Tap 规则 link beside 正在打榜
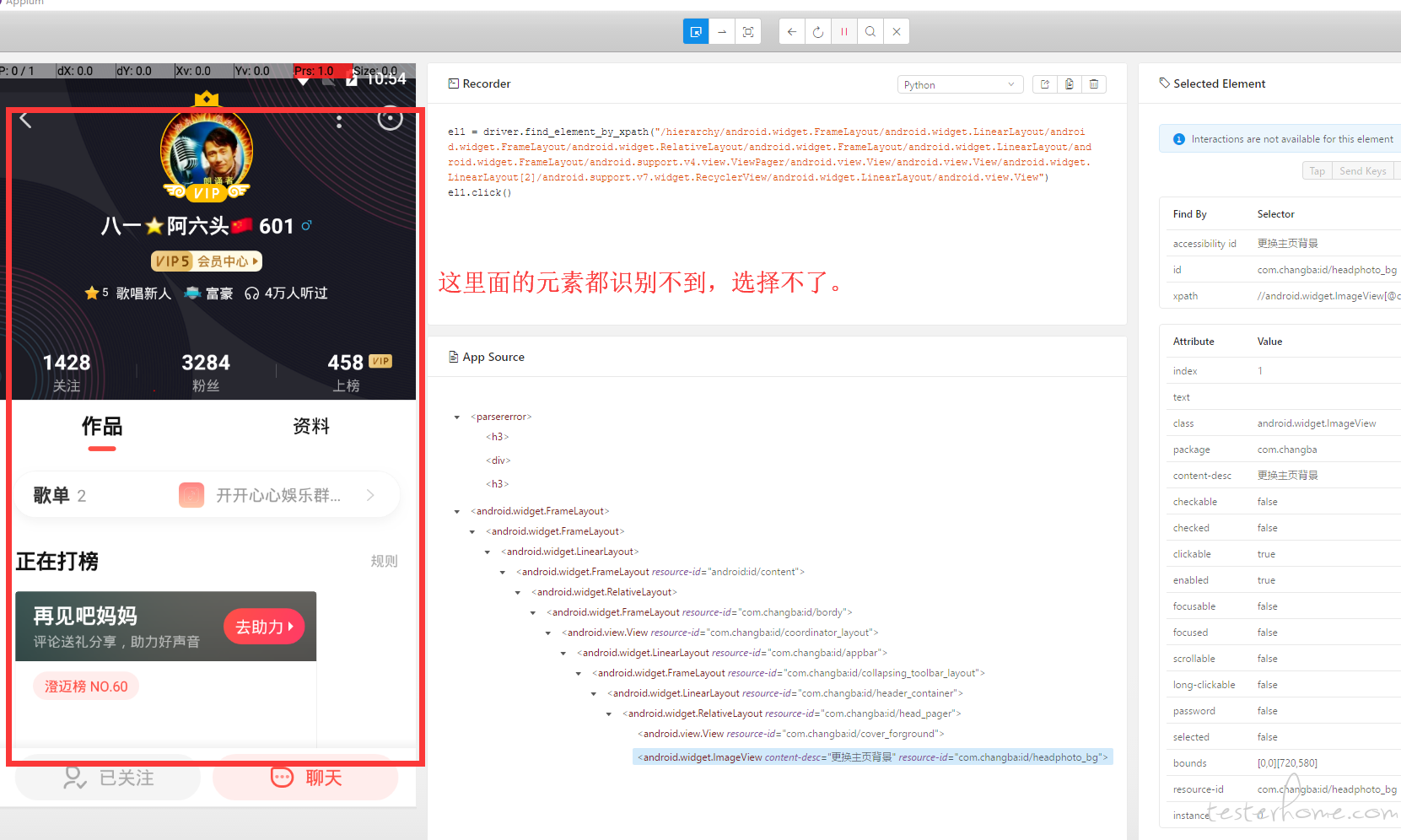The image size is (1401, 840). pyautogui.click(x=384, y=561)
